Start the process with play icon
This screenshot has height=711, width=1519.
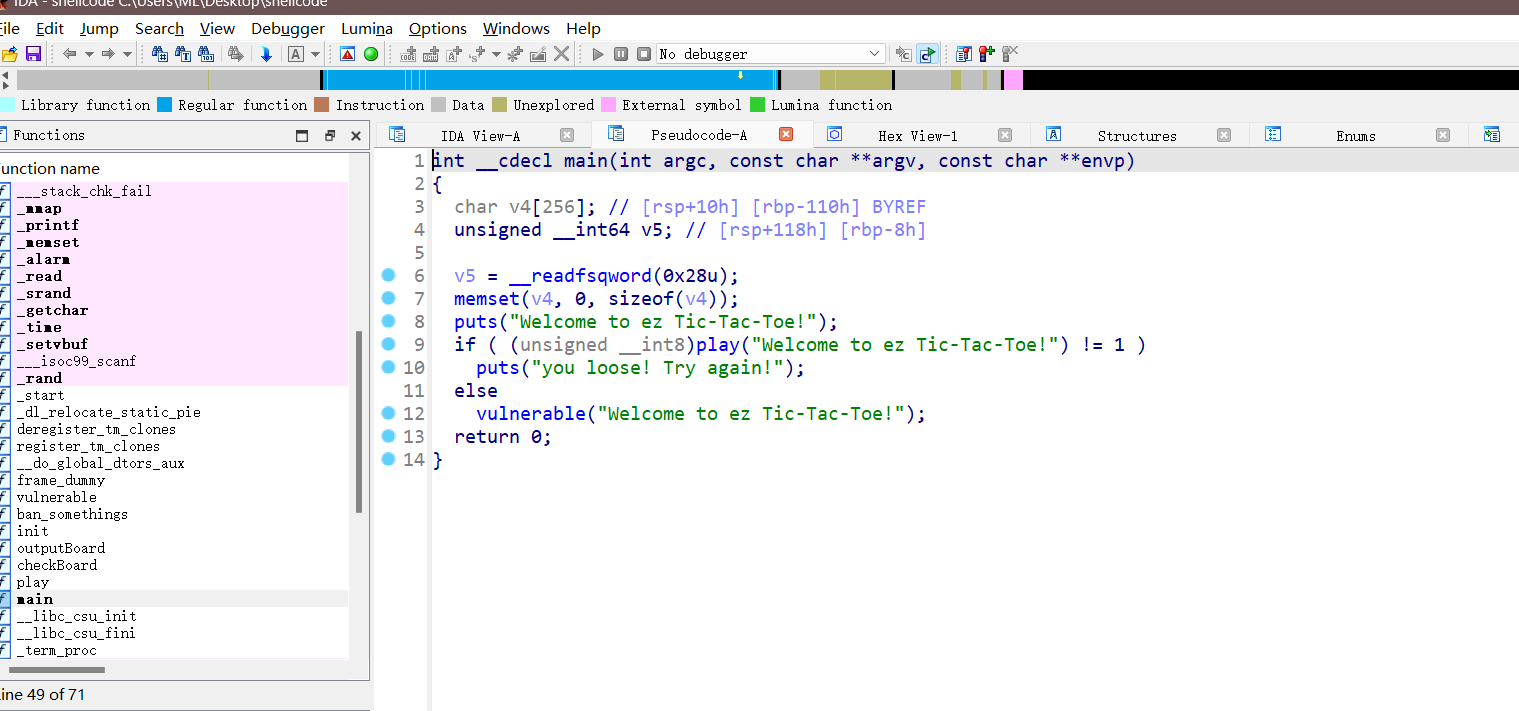point(598,54)
